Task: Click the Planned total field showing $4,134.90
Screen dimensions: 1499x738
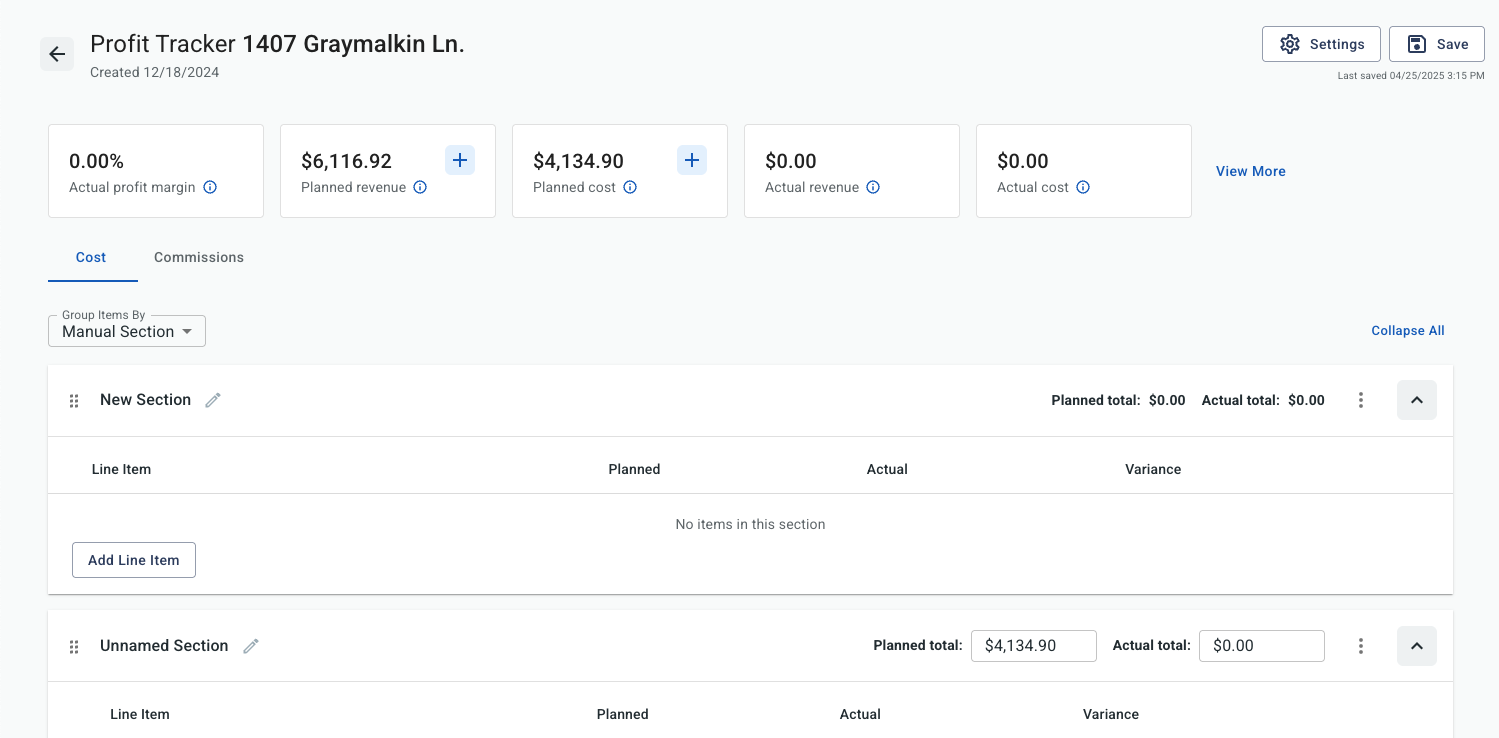Action: coord(1034,646)
